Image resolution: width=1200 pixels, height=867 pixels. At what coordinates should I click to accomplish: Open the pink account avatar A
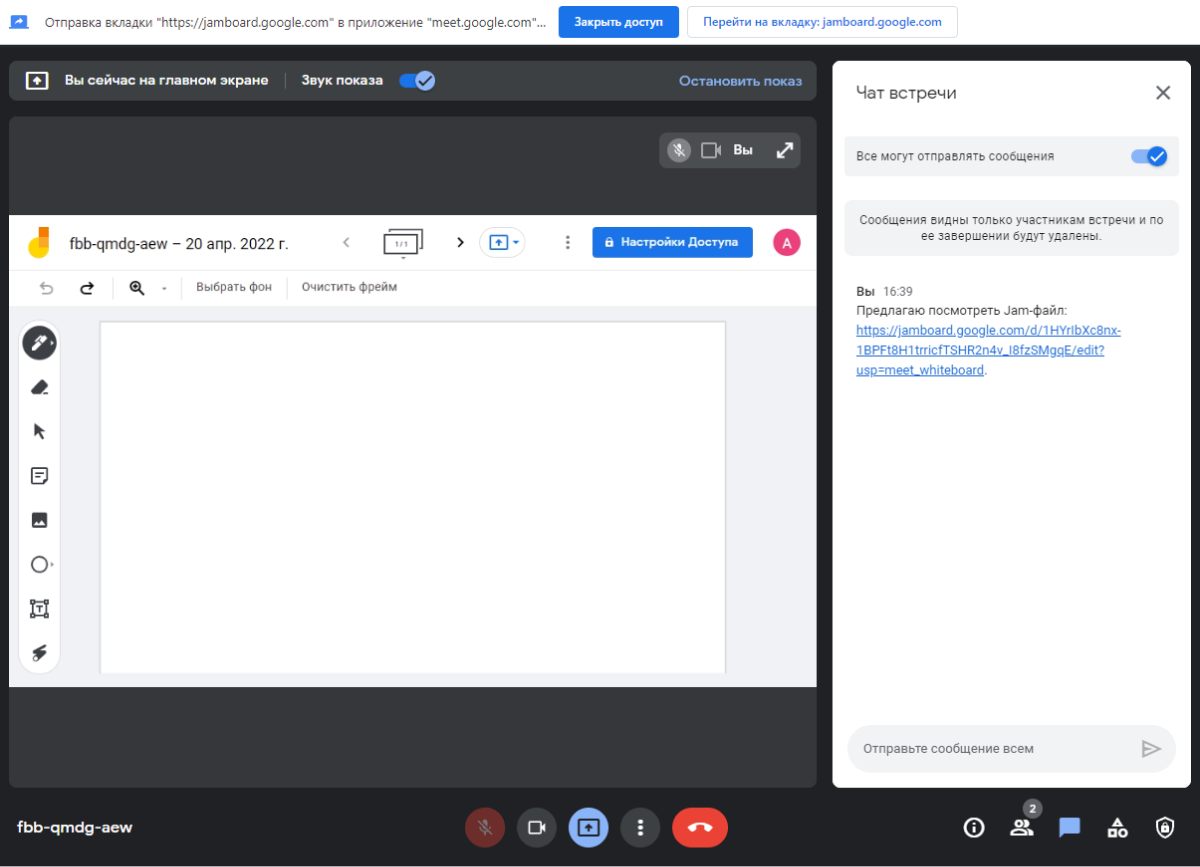point(787,242)
